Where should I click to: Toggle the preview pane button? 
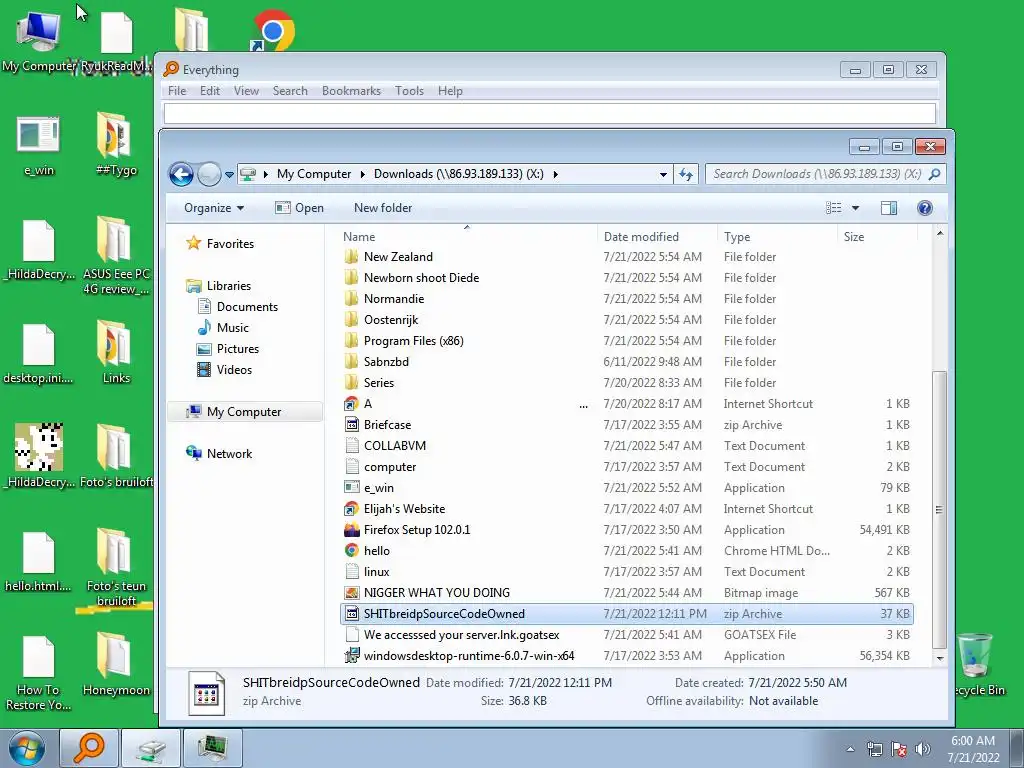click(889, 208)
